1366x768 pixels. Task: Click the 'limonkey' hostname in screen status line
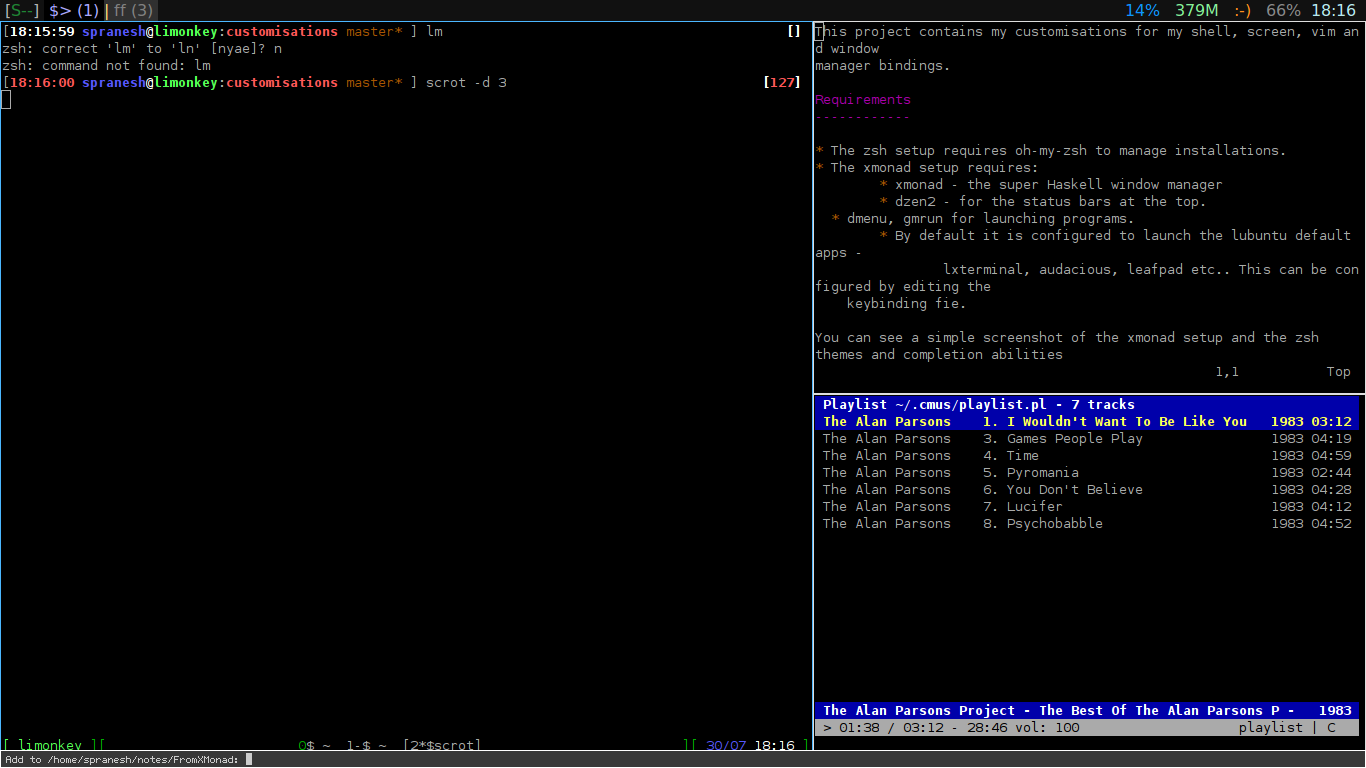coord(50,746)
